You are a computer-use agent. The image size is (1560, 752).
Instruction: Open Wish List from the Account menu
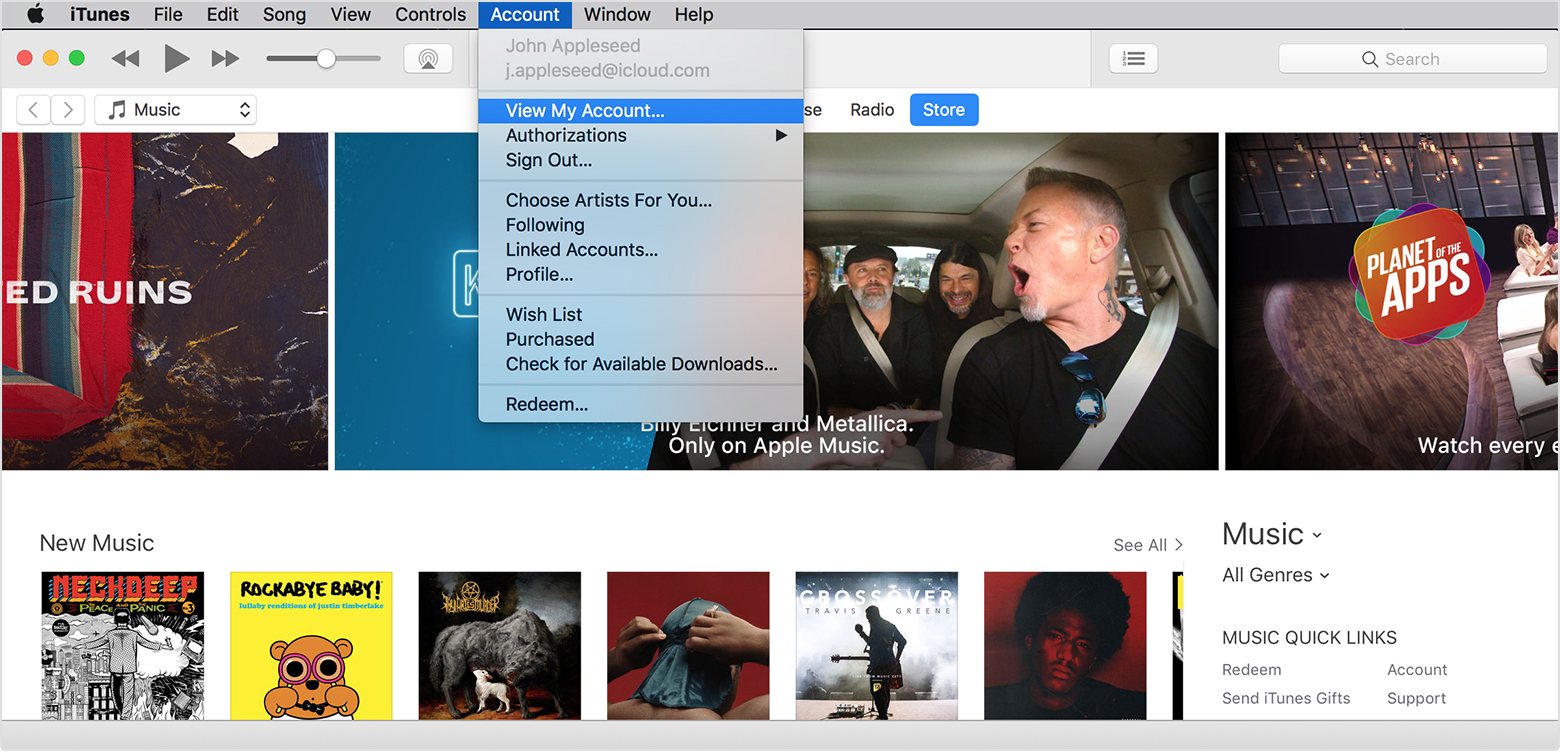click(640, 314)
